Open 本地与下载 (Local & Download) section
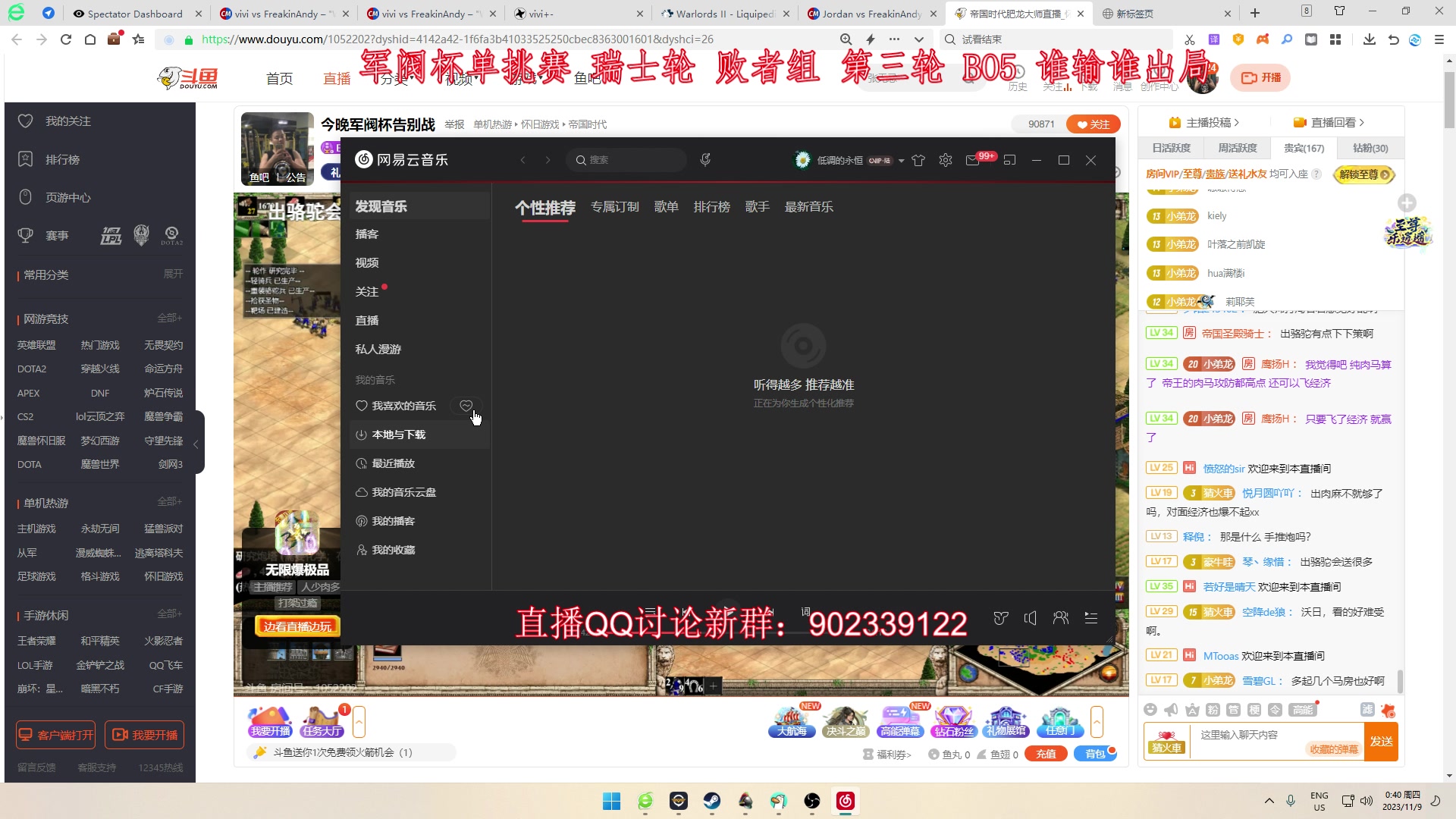Screen dimensions: 1456x819 pos(398,434)
